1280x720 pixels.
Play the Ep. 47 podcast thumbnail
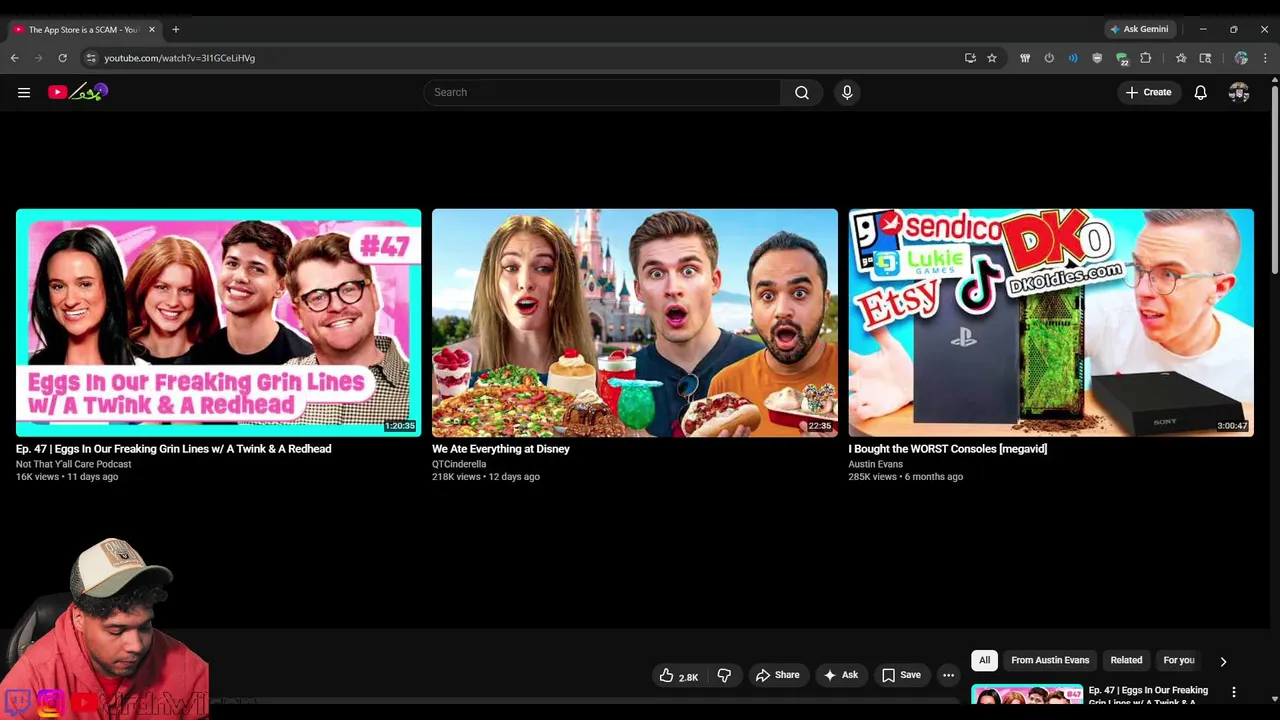pyautogui.click(x=218, y=323)
